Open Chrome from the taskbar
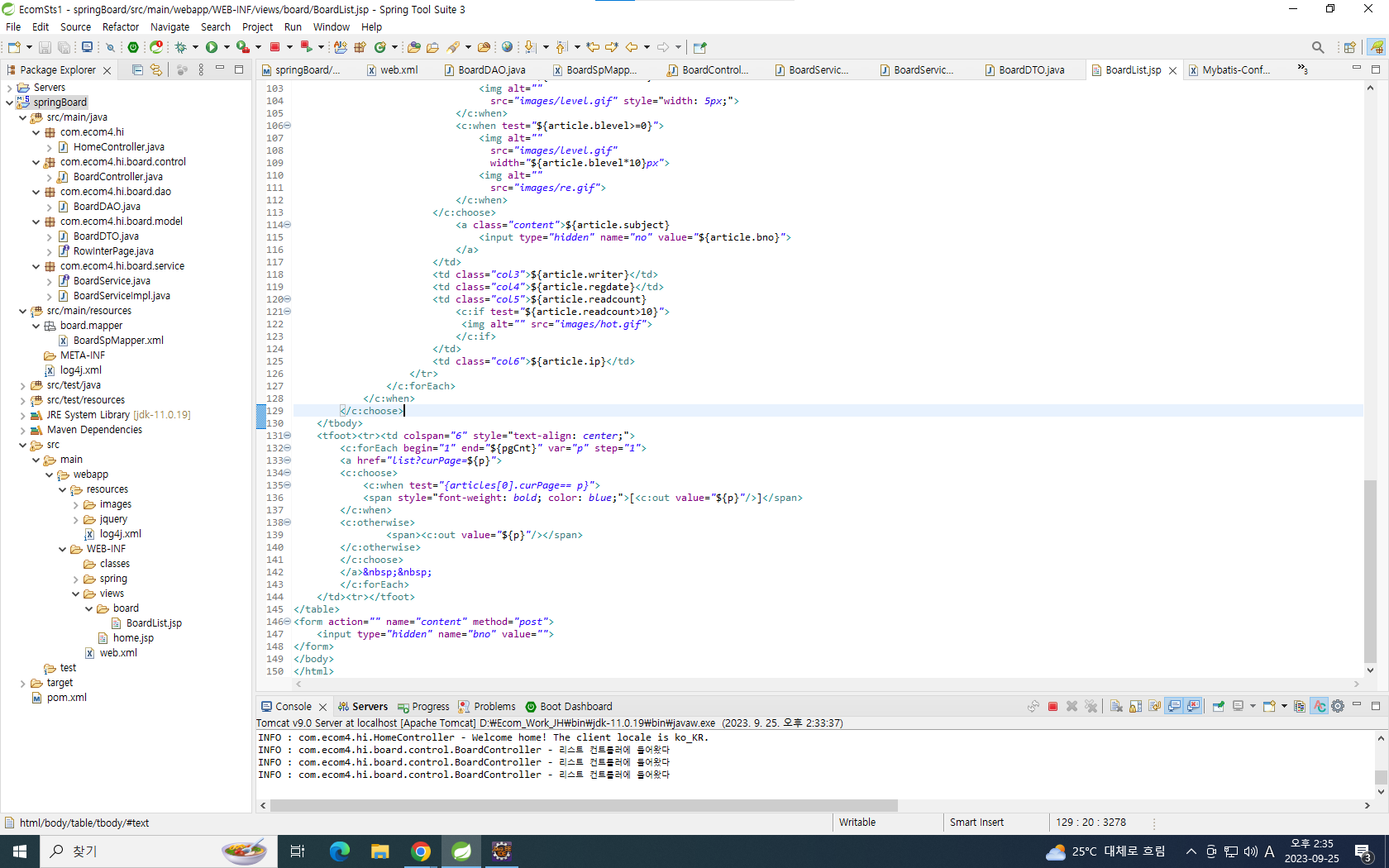Image resolution: width=1389 pixels, height=868 pixels. click(x=421, y=851)
